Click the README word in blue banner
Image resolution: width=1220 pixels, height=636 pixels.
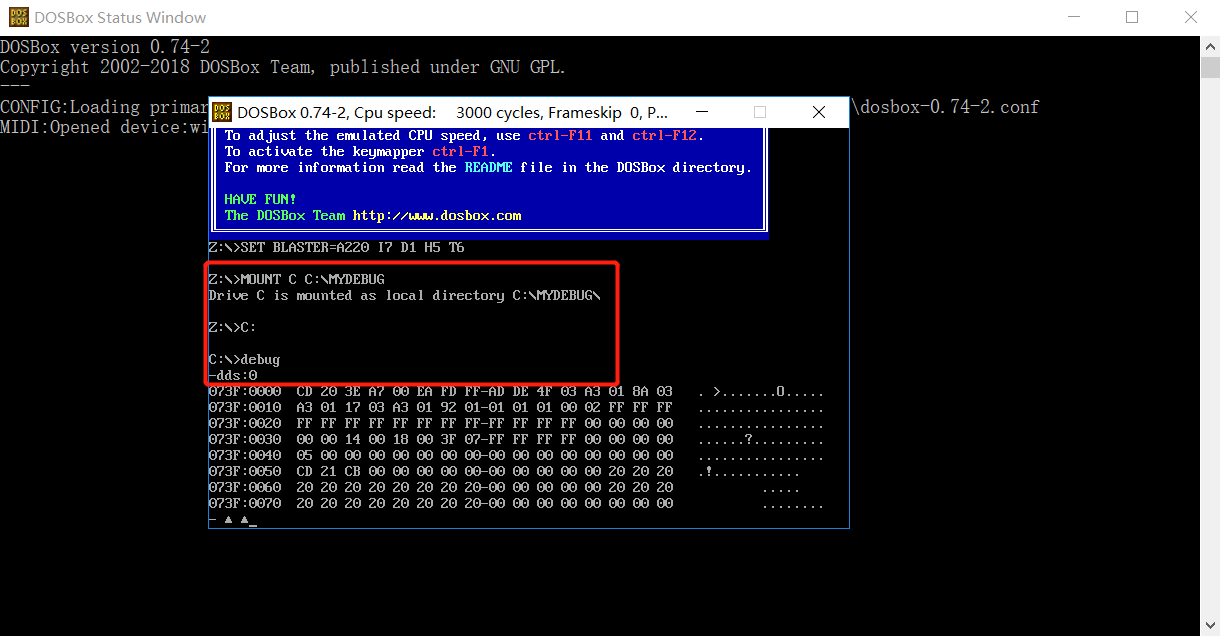click(488, 167)
